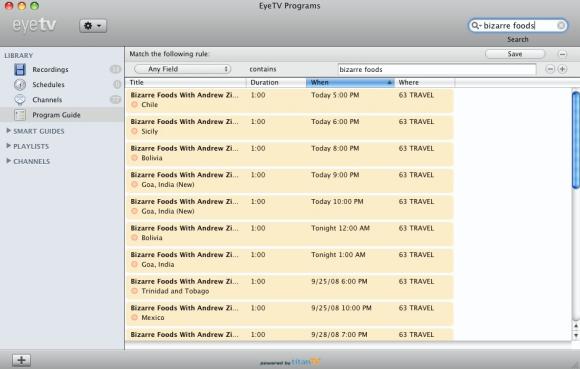The height and width of the screenshot is (369, 580).
Task: Select the Tonight 1:00 AM time cell
Action: pyautogui.click(x=338, y=255)
